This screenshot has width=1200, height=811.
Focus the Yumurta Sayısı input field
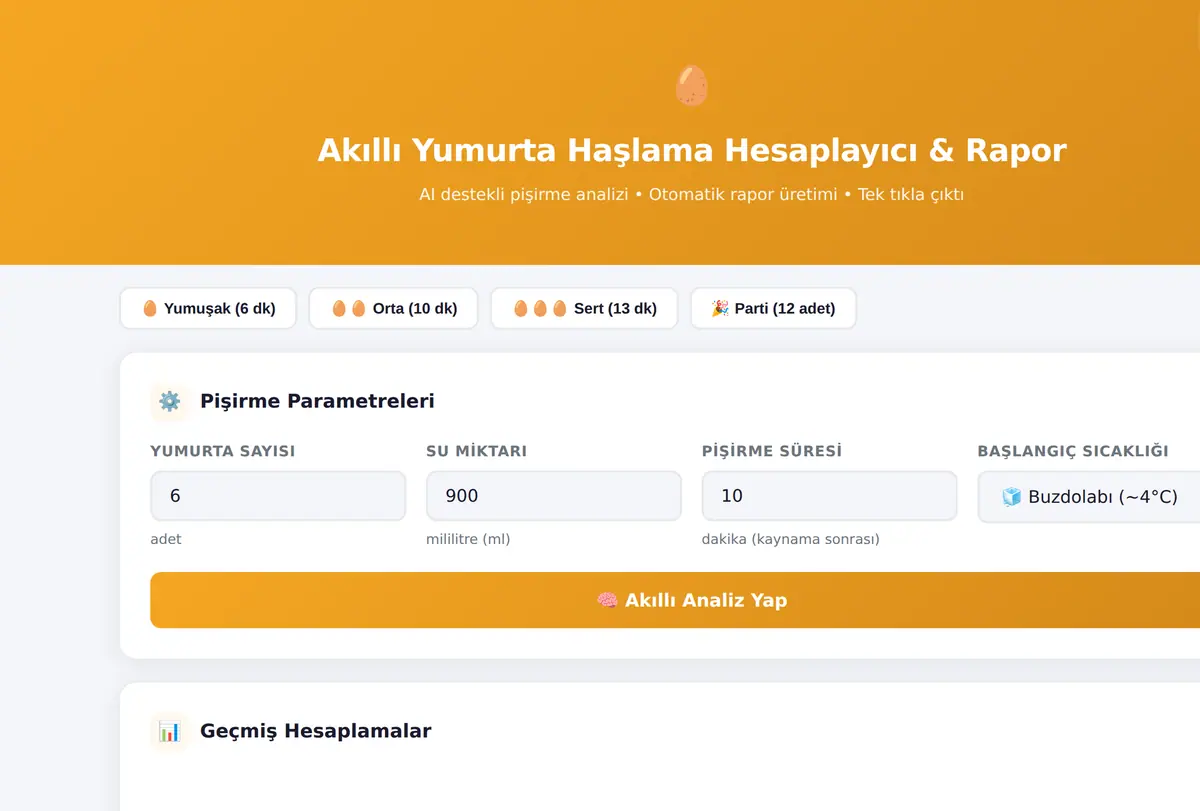click(278, 496)
